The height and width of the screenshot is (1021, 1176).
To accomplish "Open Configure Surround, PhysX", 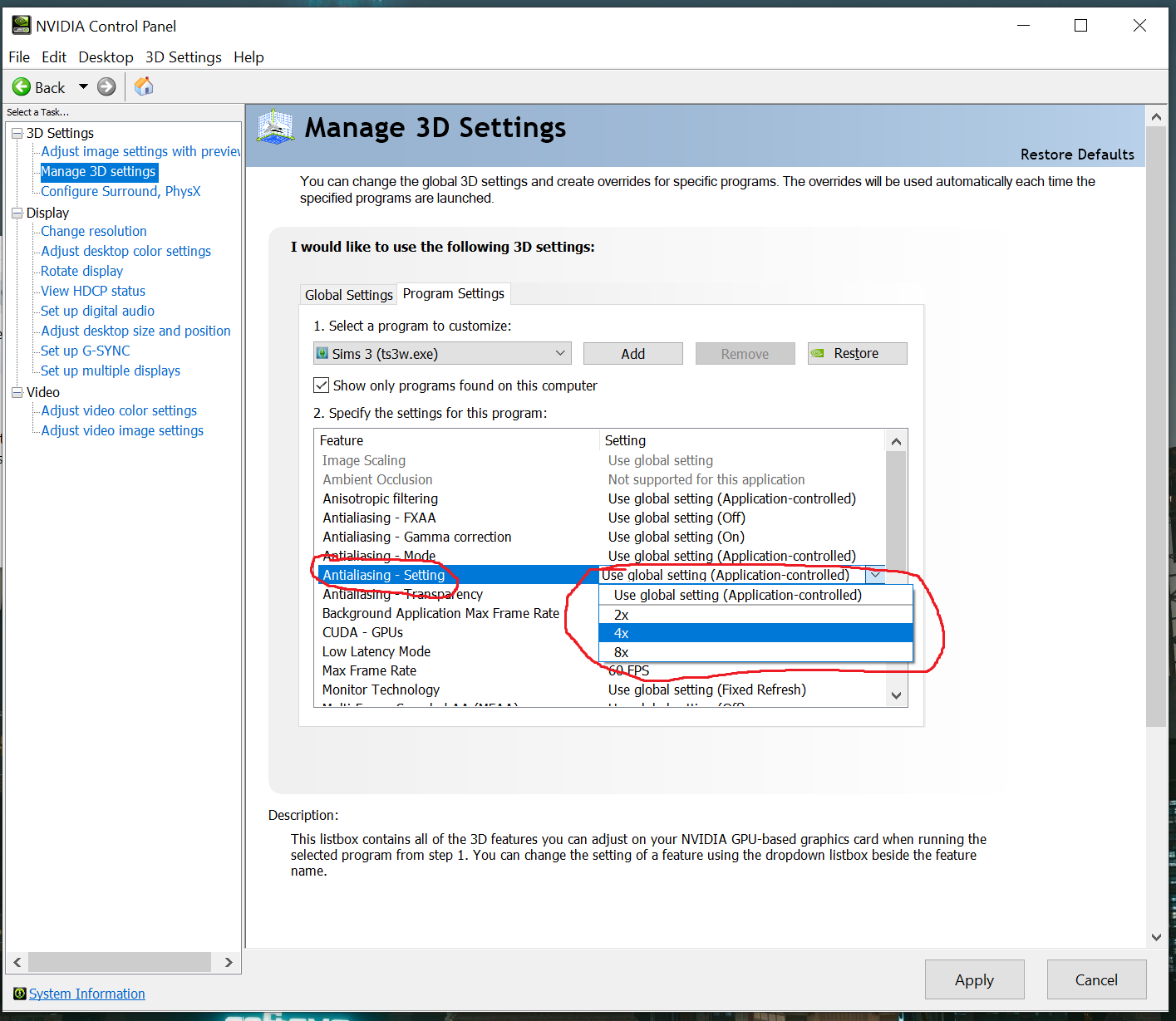I will coord(121,191).
